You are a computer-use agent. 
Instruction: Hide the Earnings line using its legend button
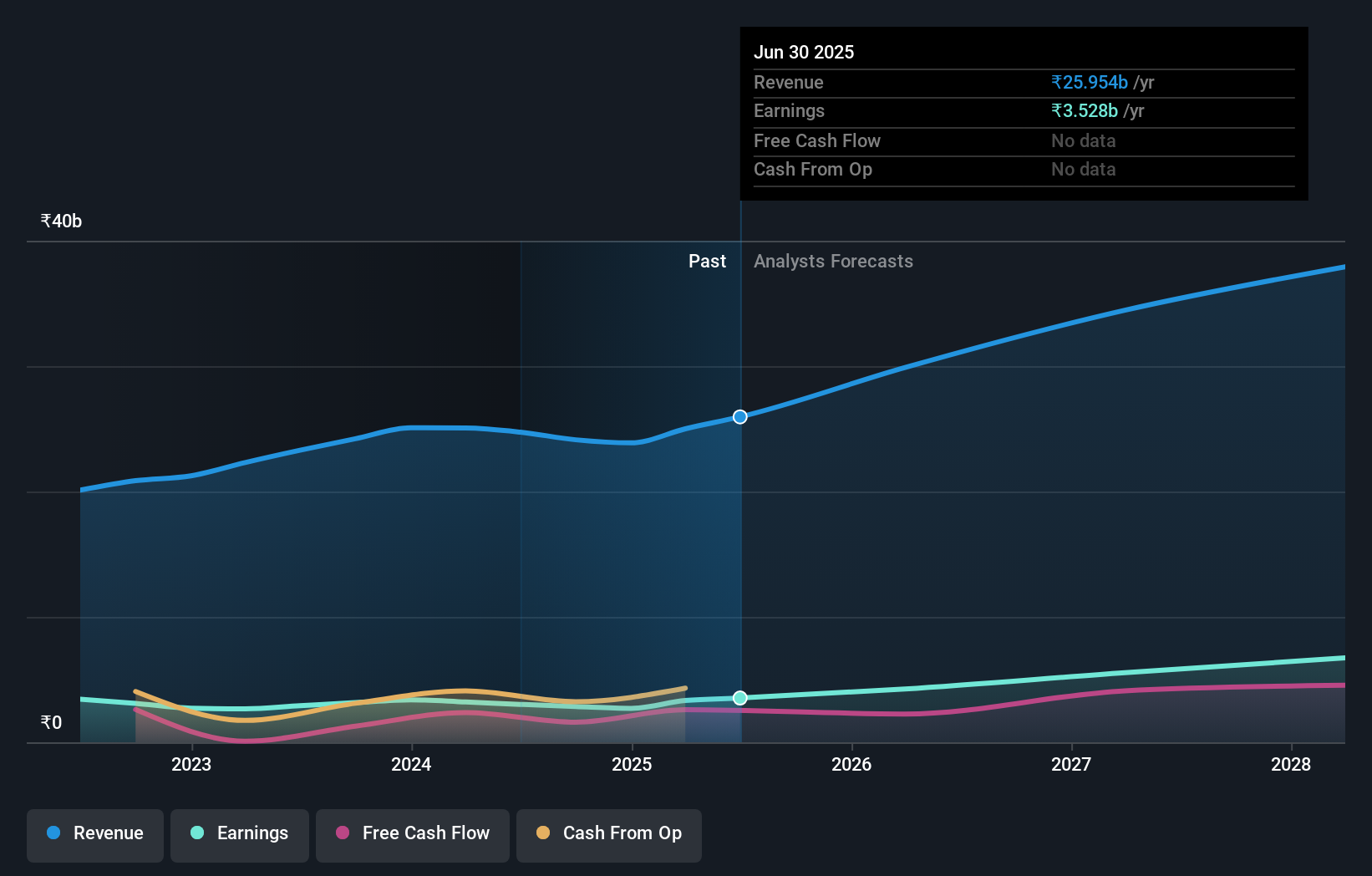click(240, 835)
